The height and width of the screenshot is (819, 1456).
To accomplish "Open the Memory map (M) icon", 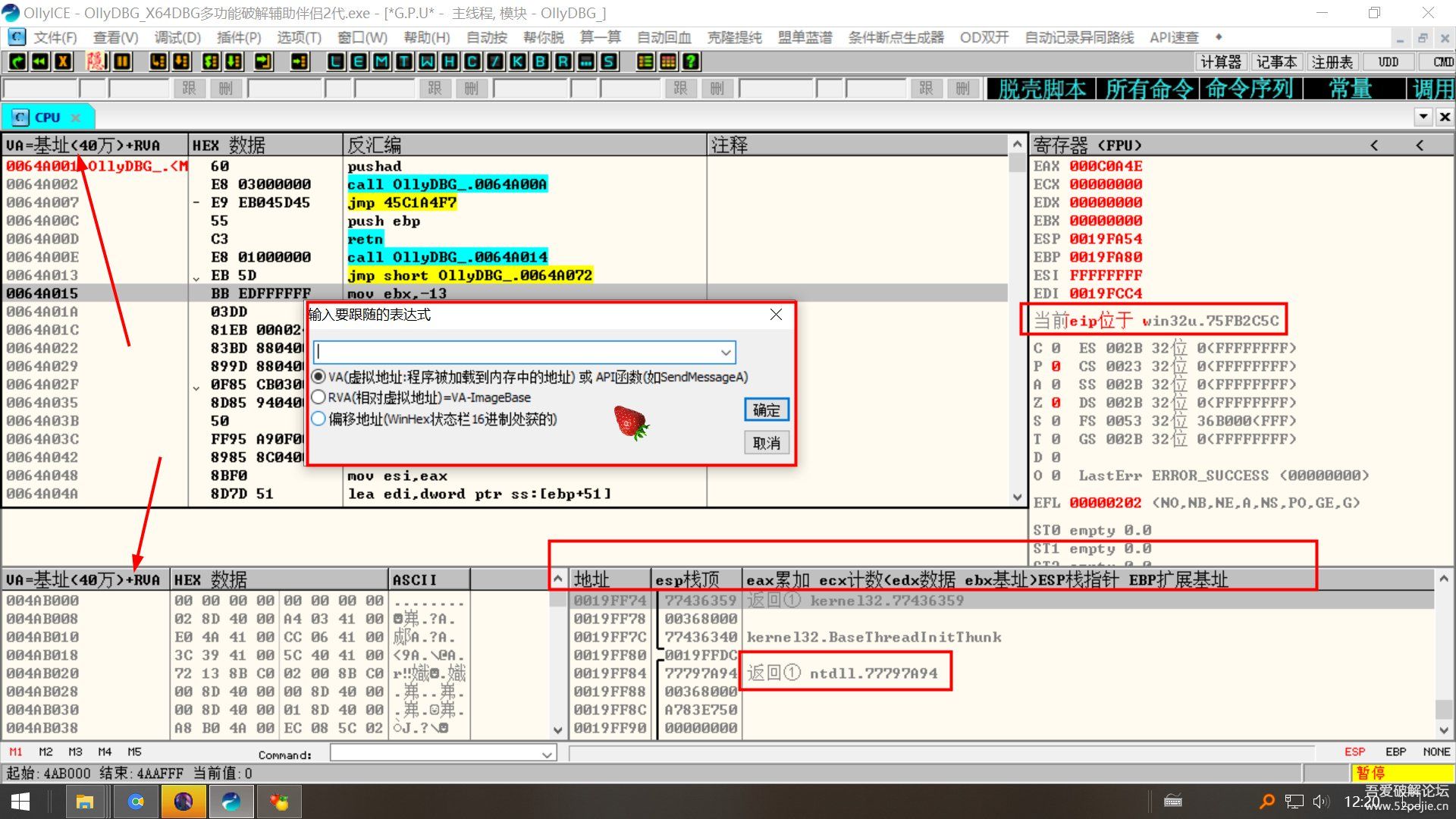I will [x=381, y=61].
